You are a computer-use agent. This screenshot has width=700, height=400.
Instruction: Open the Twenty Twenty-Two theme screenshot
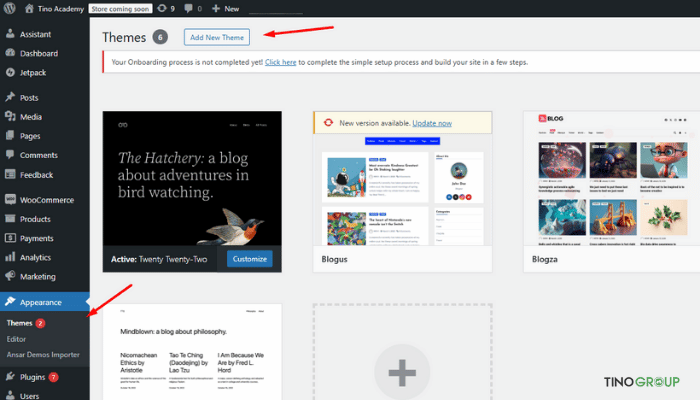tap(192, 178)
